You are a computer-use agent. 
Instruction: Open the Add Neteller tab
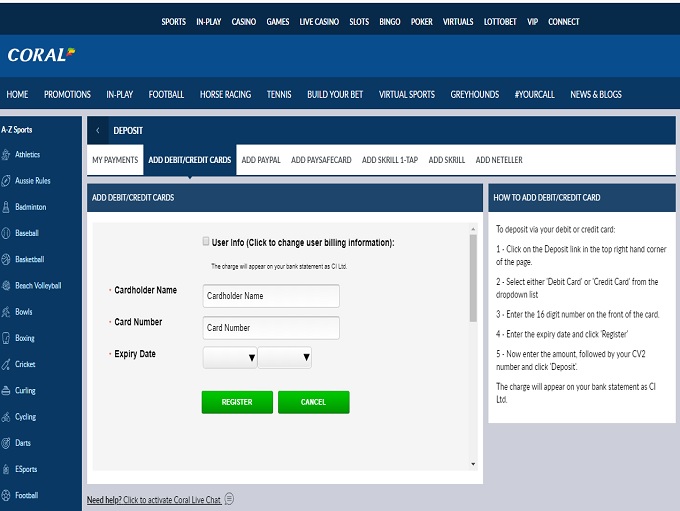click(499, 160)
